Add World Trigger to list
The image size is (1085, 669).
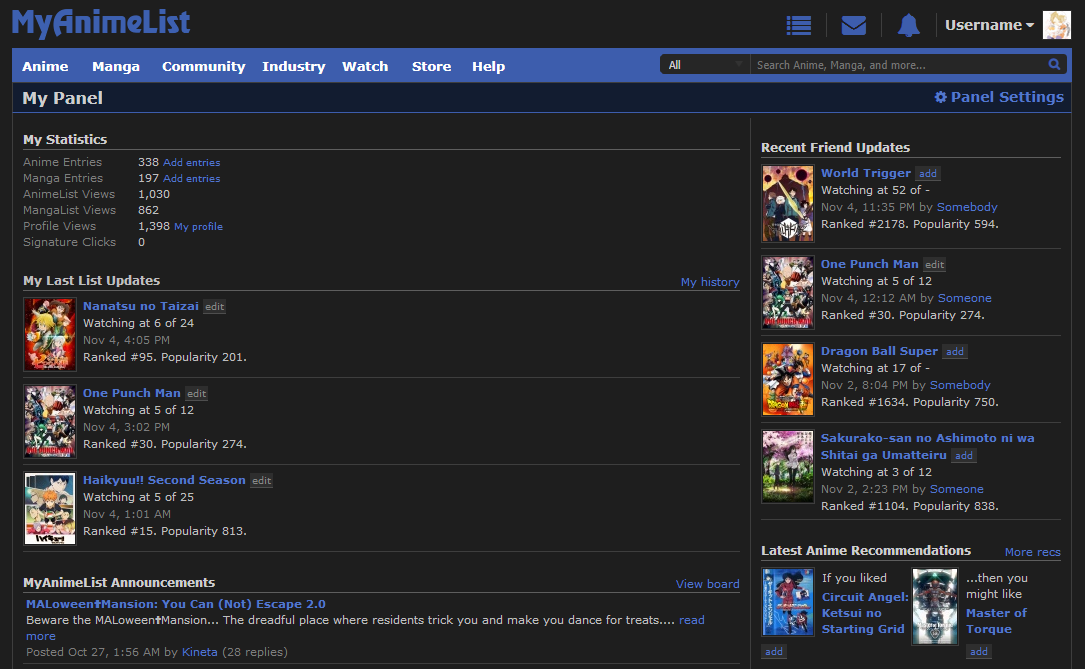(x=928, y=174)
